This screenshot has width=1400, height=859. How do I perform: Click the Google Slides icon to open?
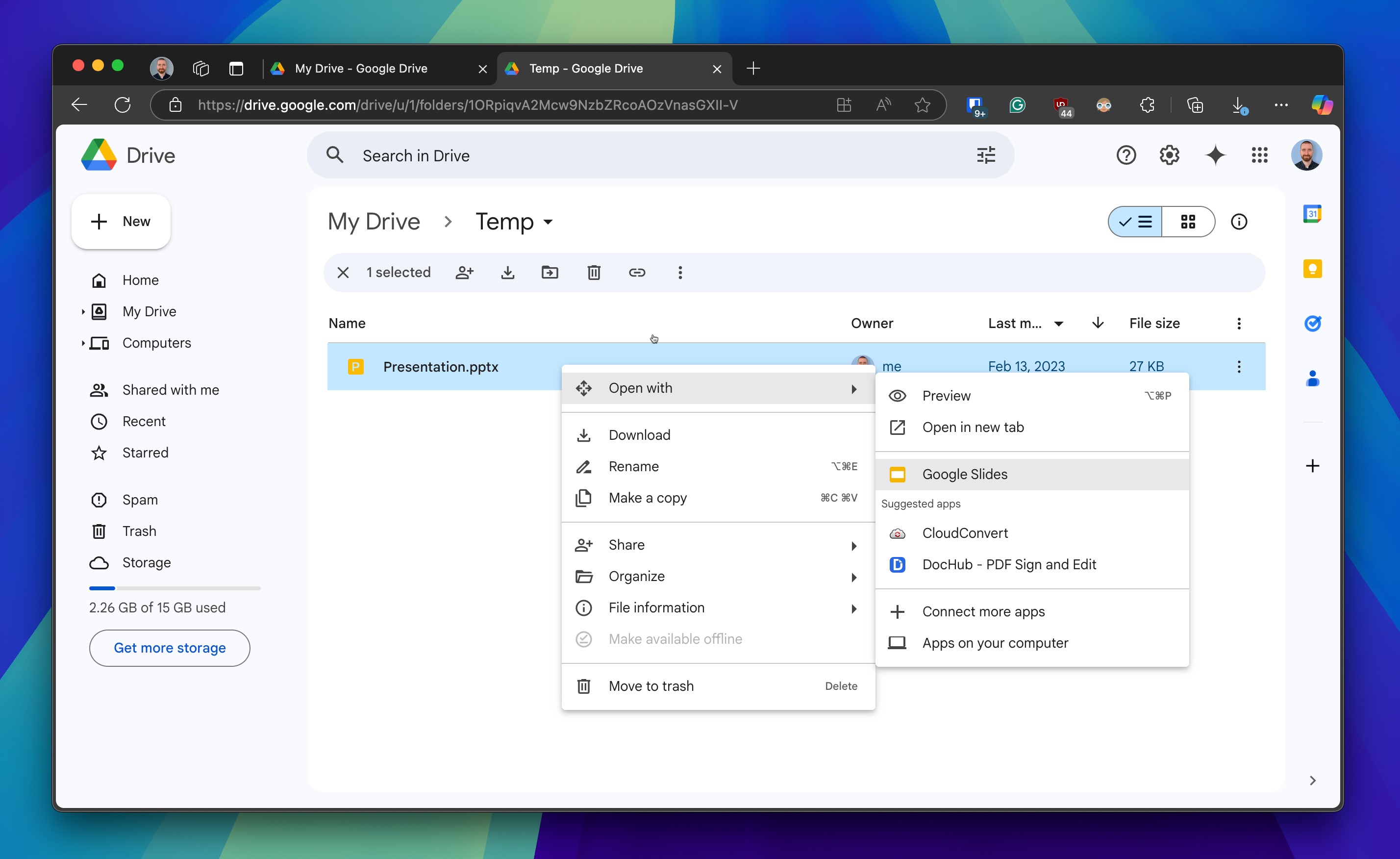(897, 474)
